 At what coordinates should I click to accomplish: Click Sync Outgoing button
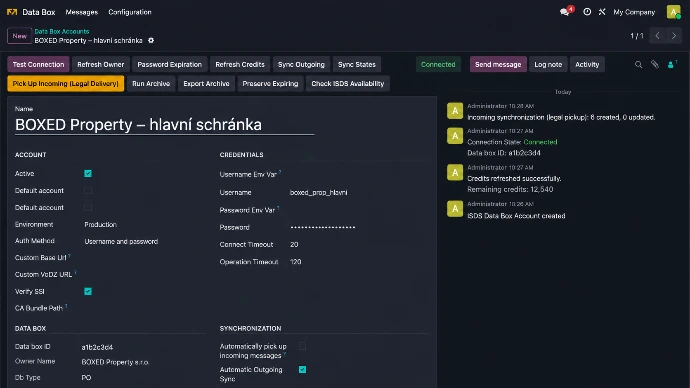point(301,64)
